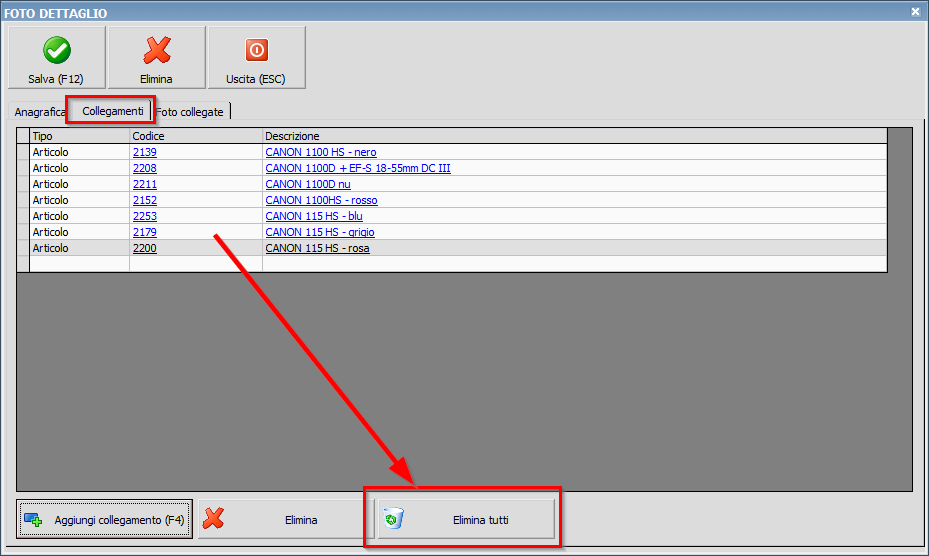Open code link 2152

tap(145, 200)
